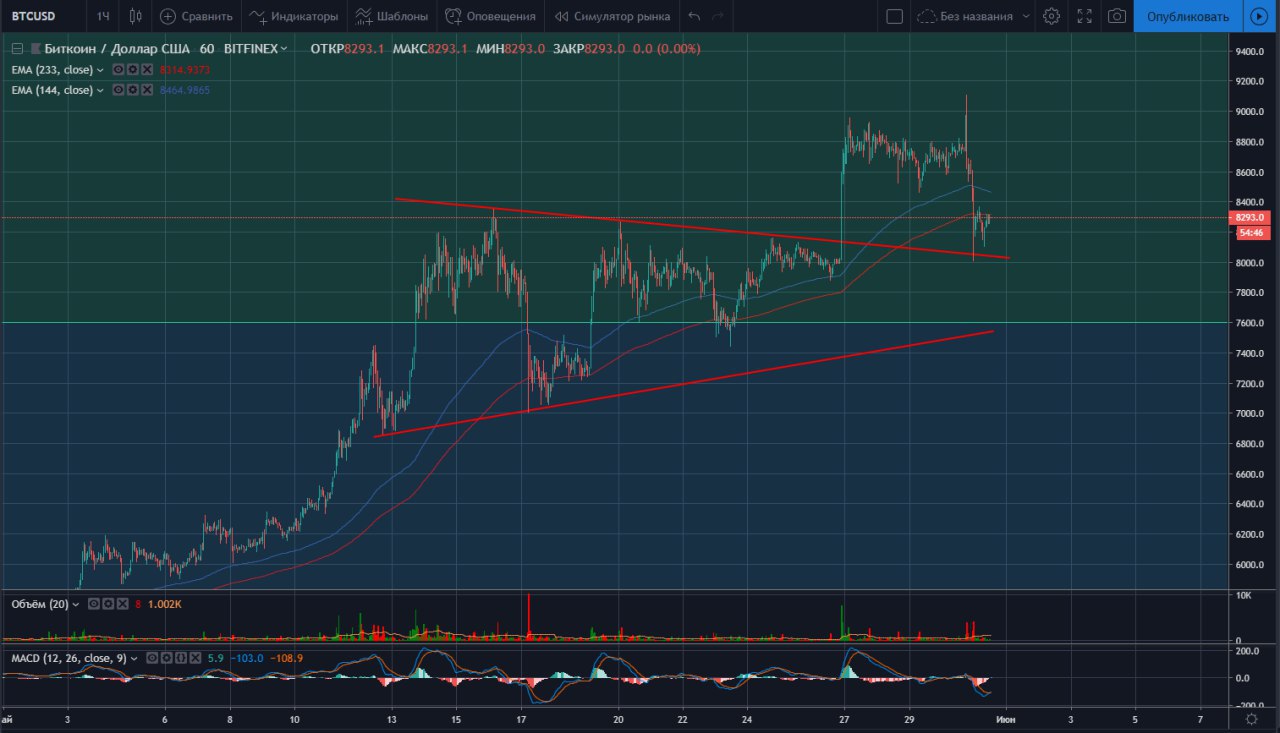The height and width of the screenshot is (733, 1280).
Task: Click the date 27 on the time axis
Action: coord(844,718)
